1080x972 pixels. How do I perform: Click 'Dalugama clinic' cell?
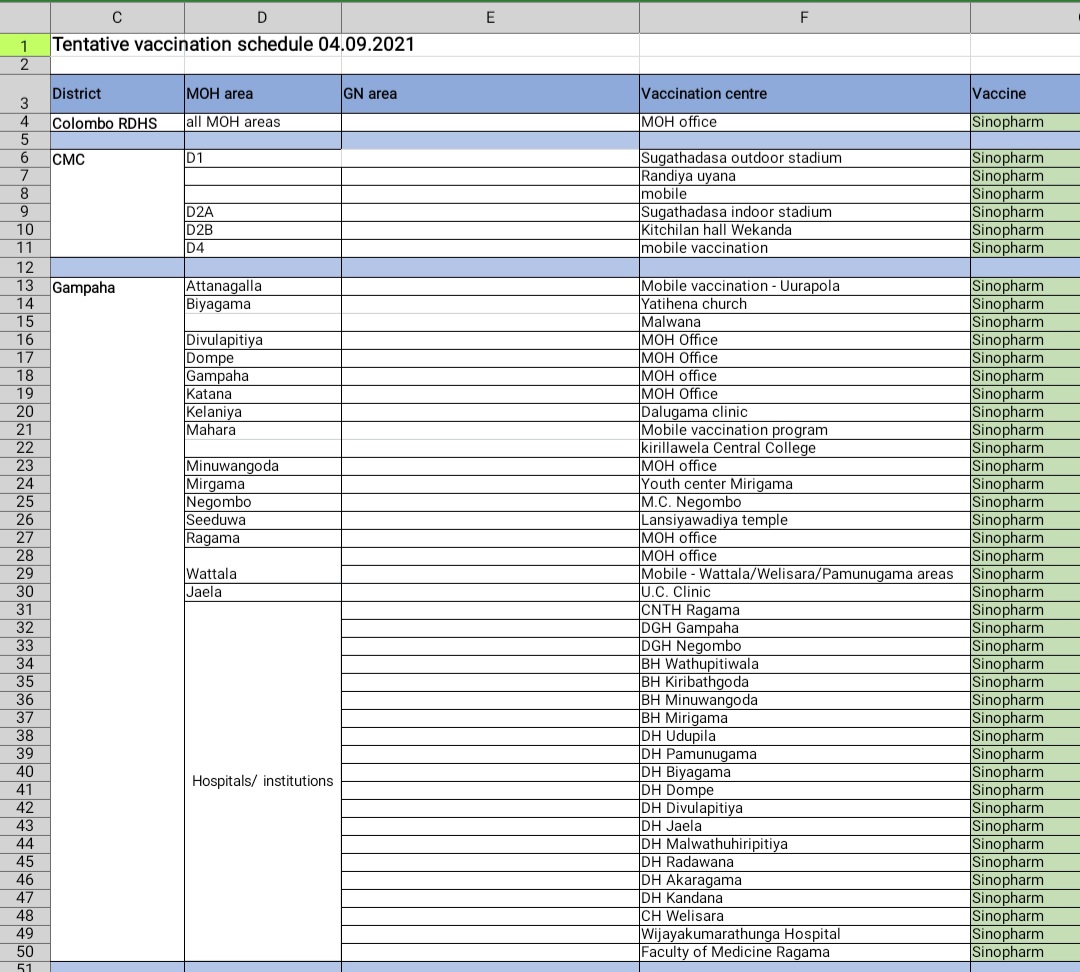pos(804,412)
